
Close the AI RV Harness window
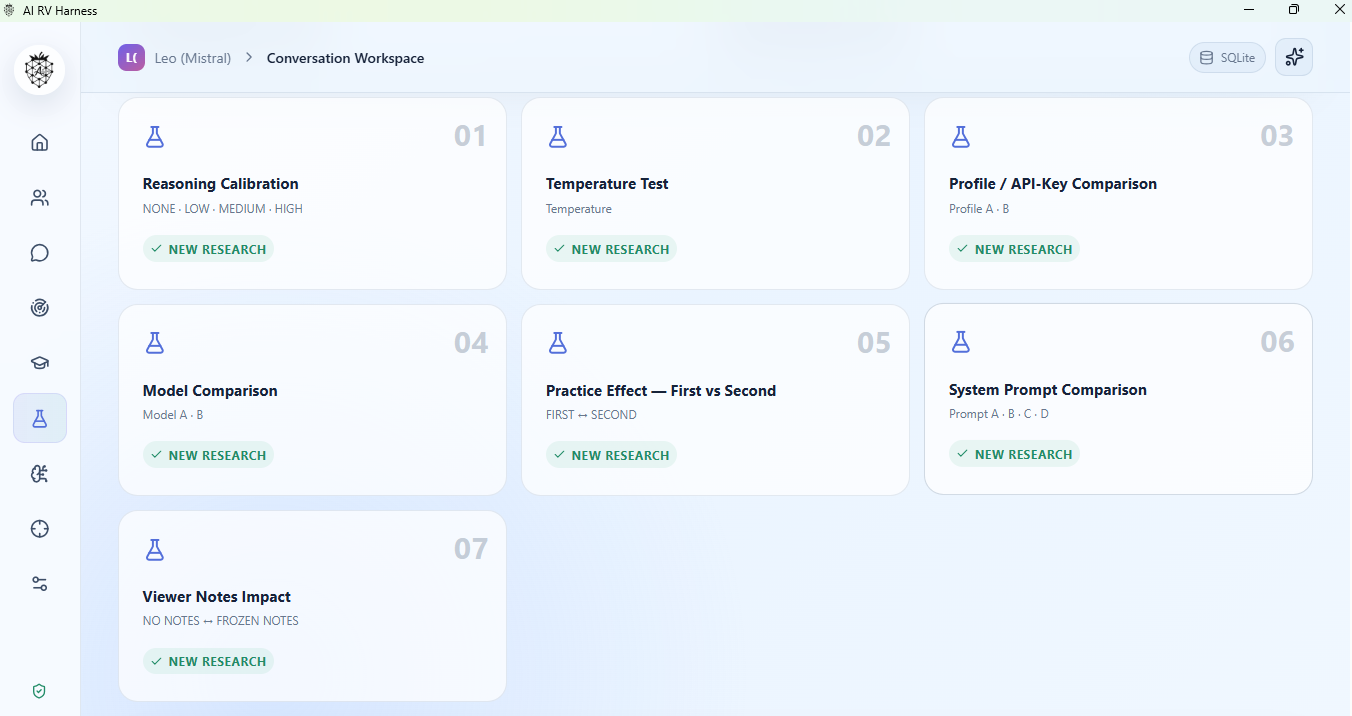coord(1339,10)
